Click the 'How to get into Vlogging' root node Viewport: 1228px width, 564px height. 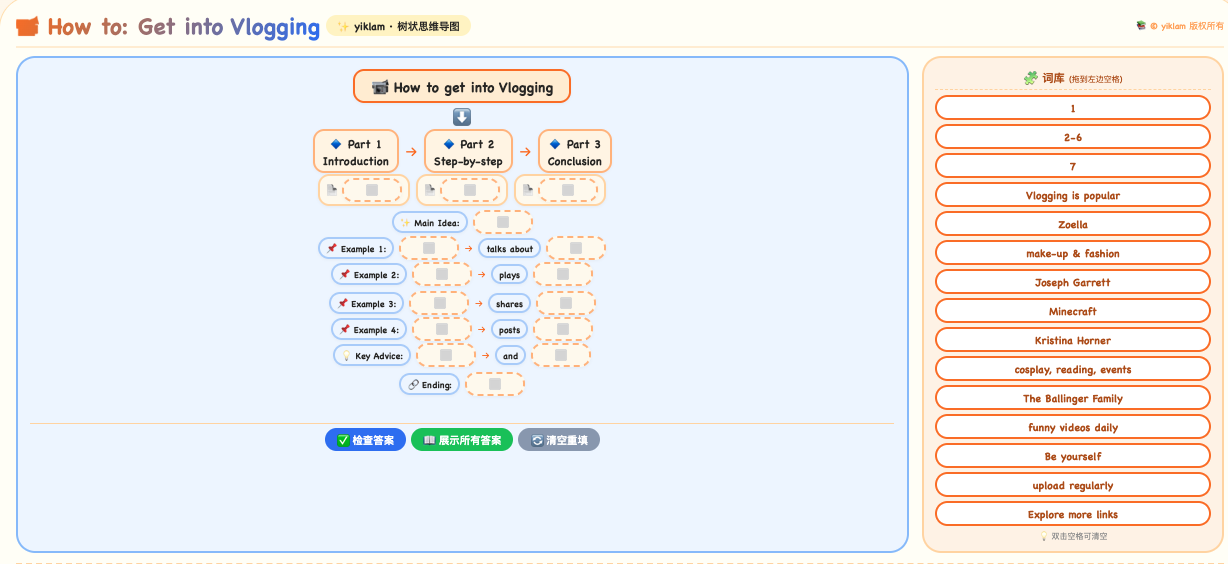point(462,87)
